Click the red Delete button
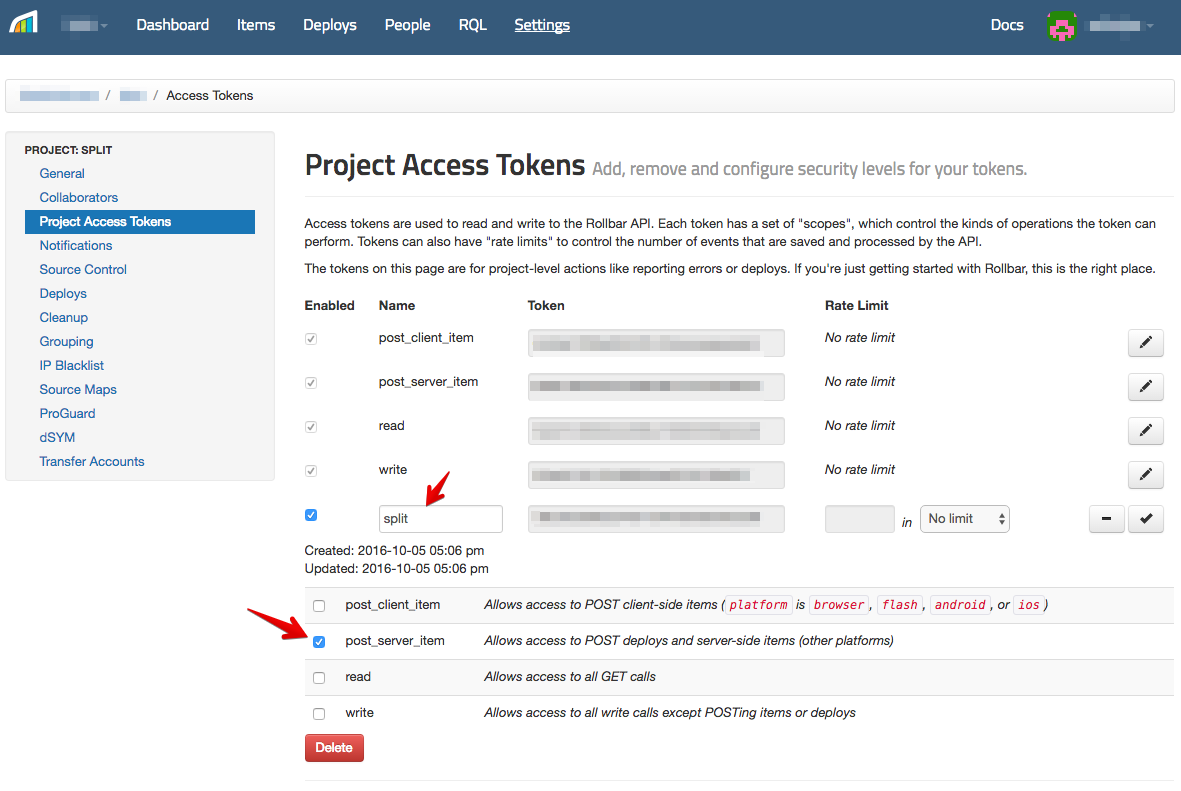 point(334,748)
